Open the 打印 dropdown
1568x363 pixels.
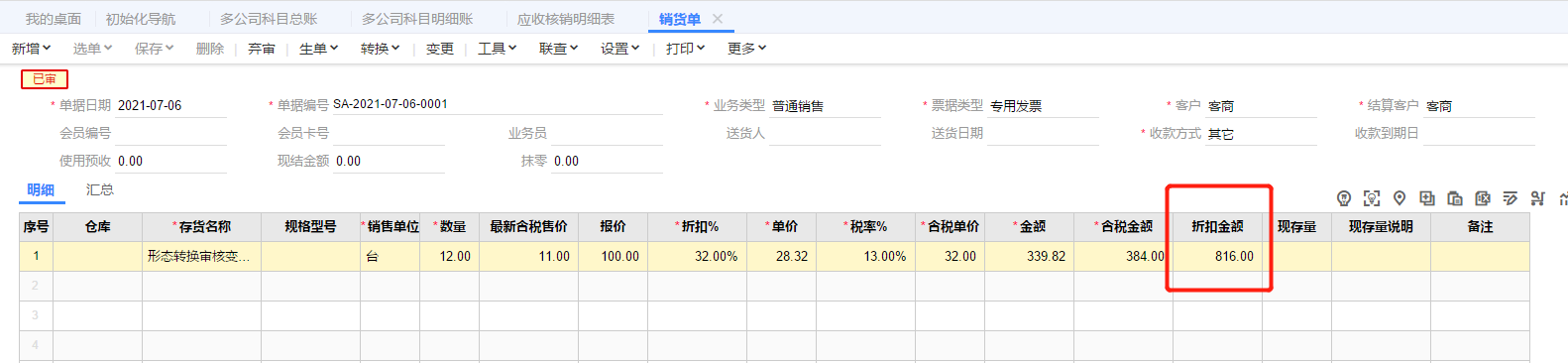pyautogui.click(x=685, y=49)
